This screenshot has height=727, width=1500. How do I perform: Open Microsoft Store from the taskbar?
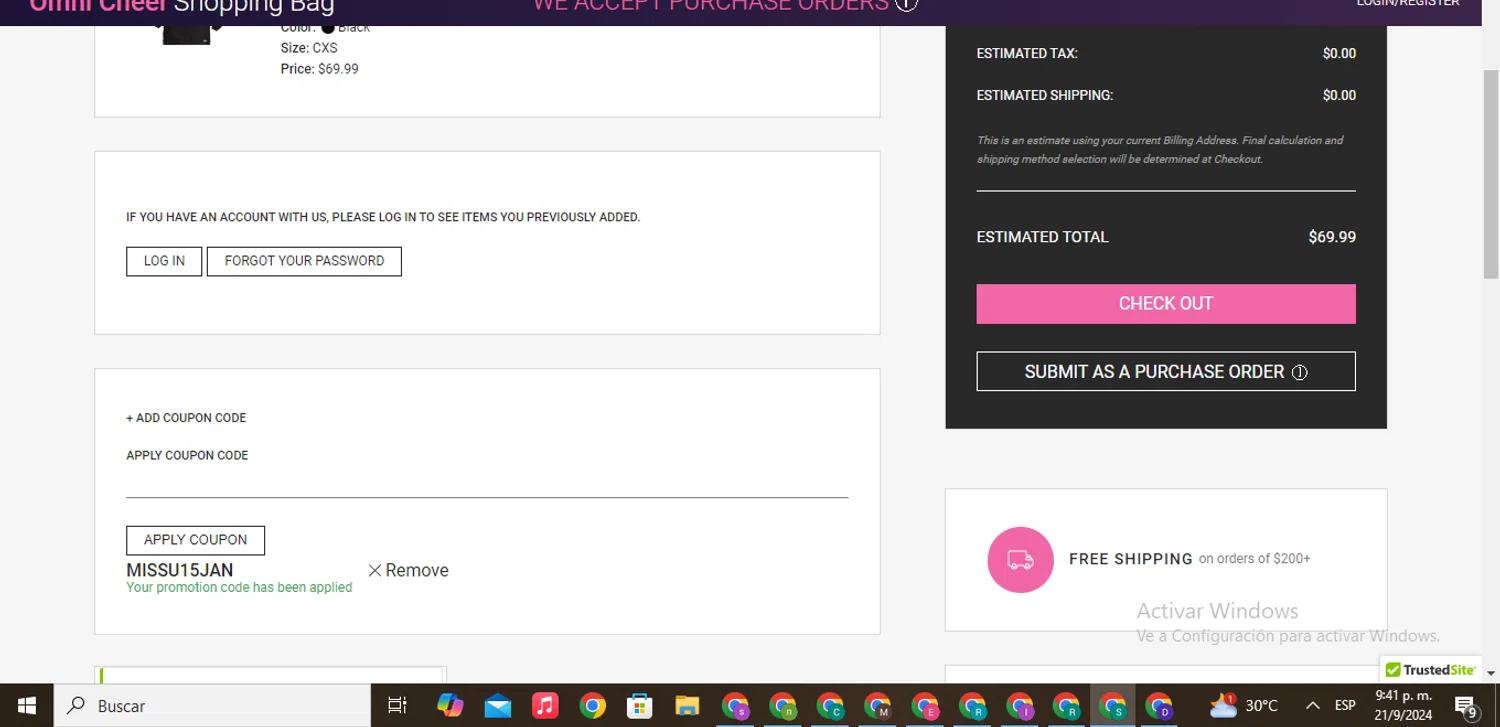639,706
